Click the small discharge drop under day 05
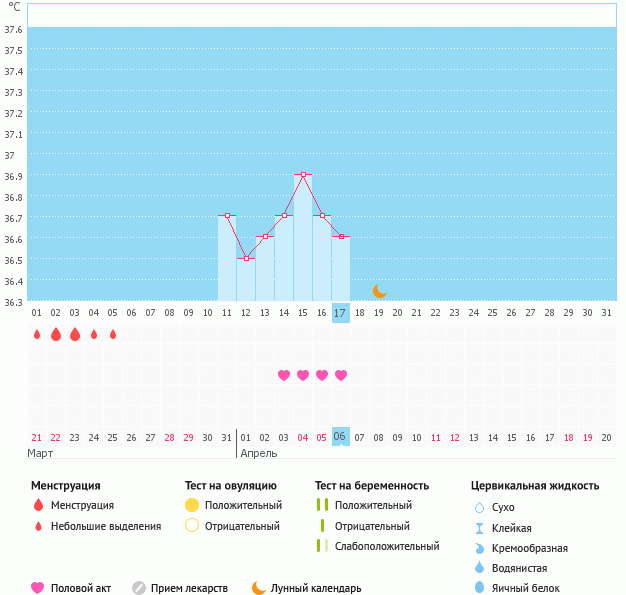Viewport: 626px width, 595px height. (x=113, y=334)
